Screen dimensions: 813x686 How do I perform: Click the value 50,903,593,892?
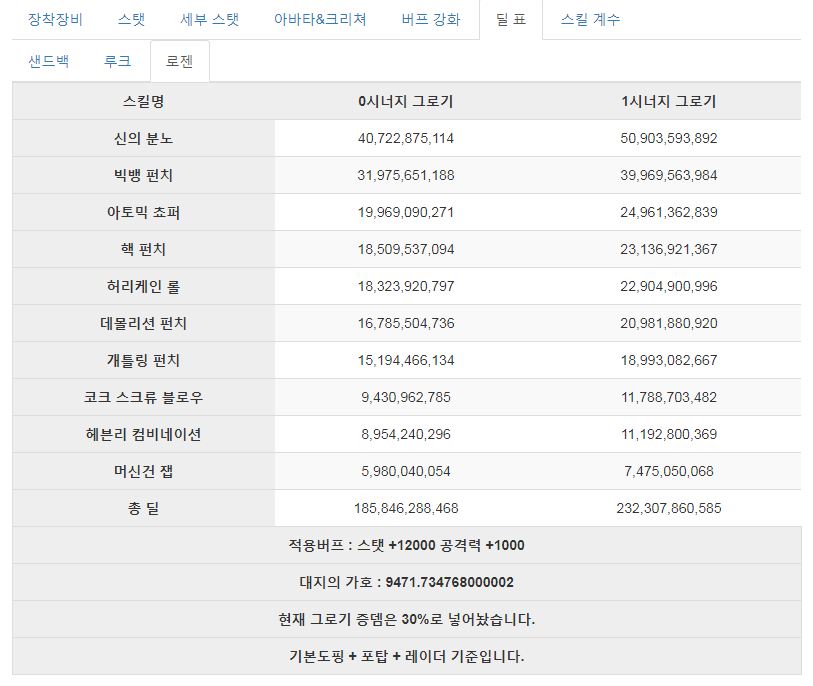coord(669,138)
